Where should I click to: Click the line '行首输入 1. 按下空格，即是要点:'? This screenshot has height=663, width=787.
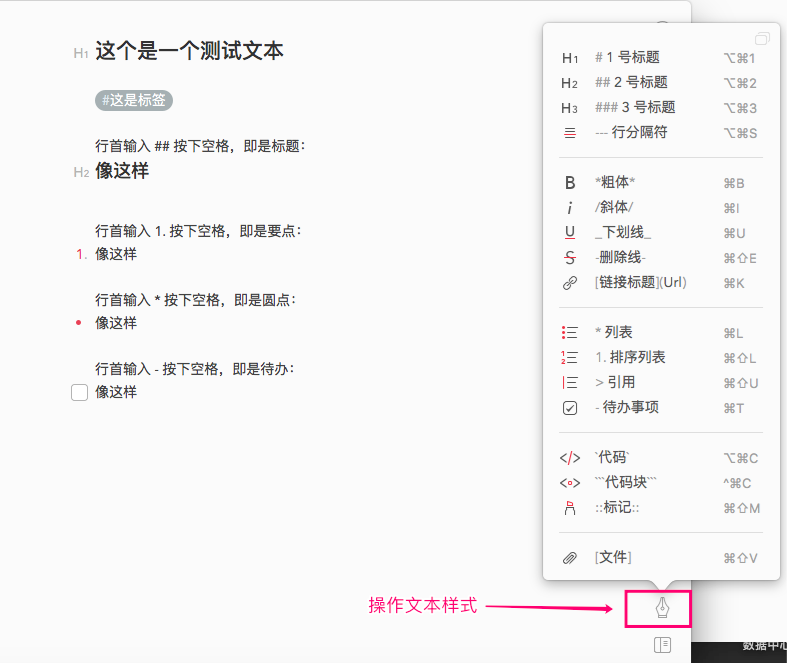tap(198, 231)
